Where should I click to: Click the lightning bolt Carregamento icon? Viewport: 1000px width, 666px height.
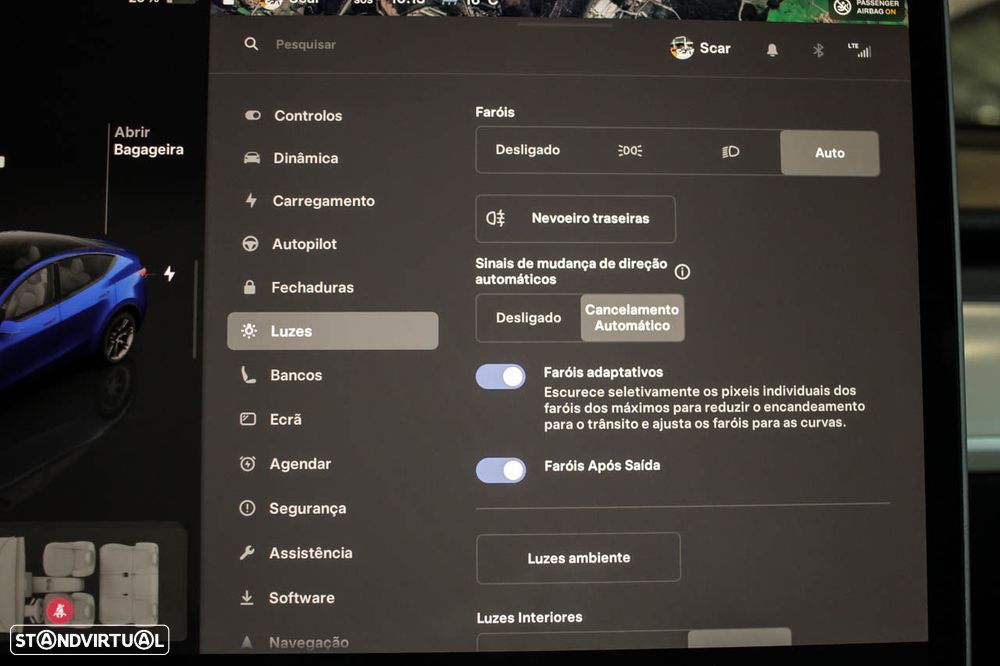pos(251,200)
